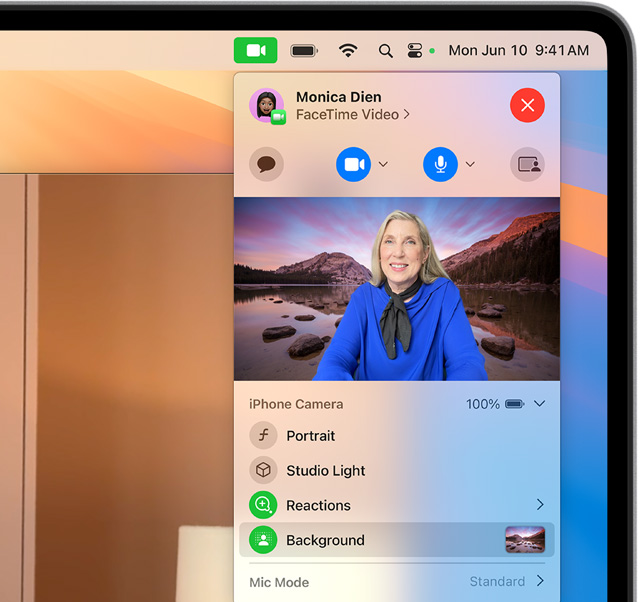Toggle the Portrait icon
The image size is (640, 602).
[x=263, y=435]
